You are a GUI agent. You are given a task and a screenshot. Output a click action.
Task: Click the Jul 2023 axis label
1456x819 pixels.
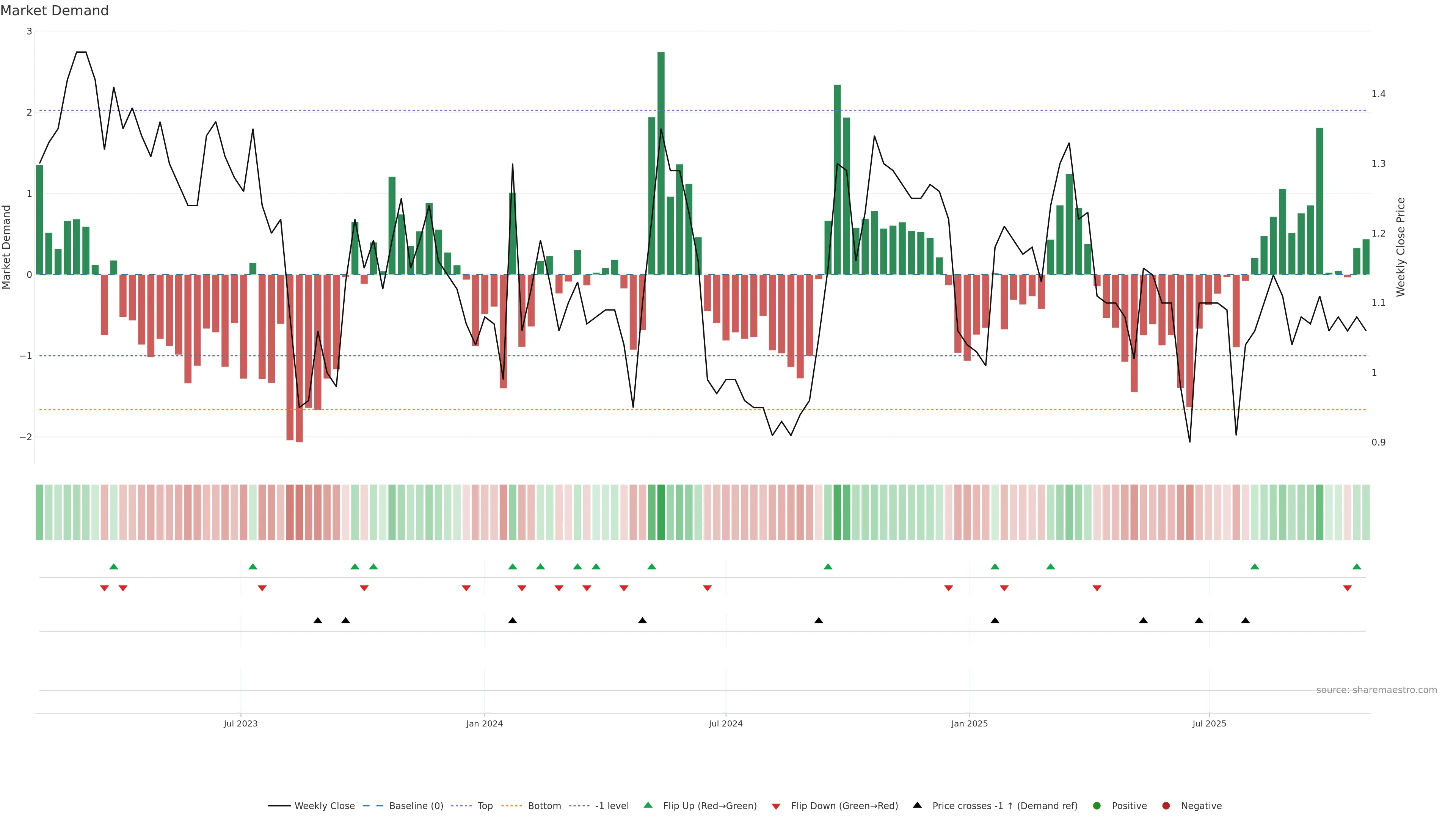tap(241, 723)
